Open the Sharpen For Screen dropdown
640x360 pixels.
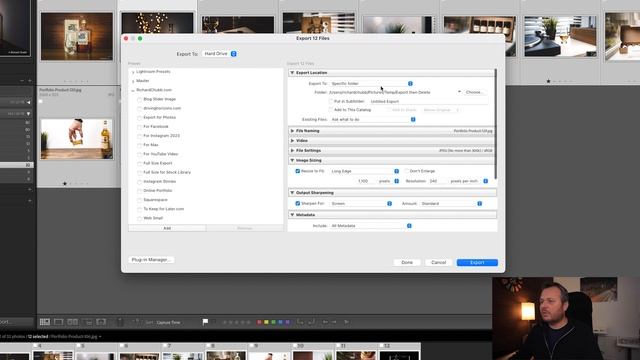pos(361,203)
